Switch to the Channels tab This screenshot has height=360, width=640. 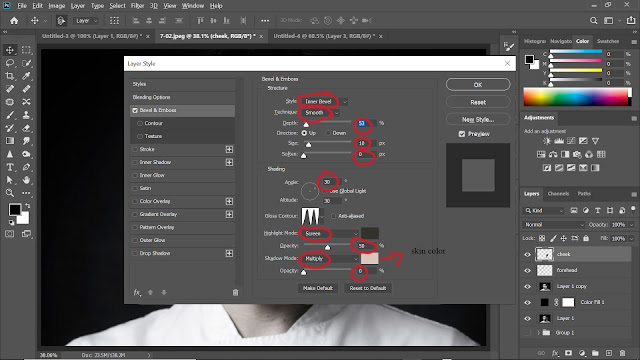558,193
